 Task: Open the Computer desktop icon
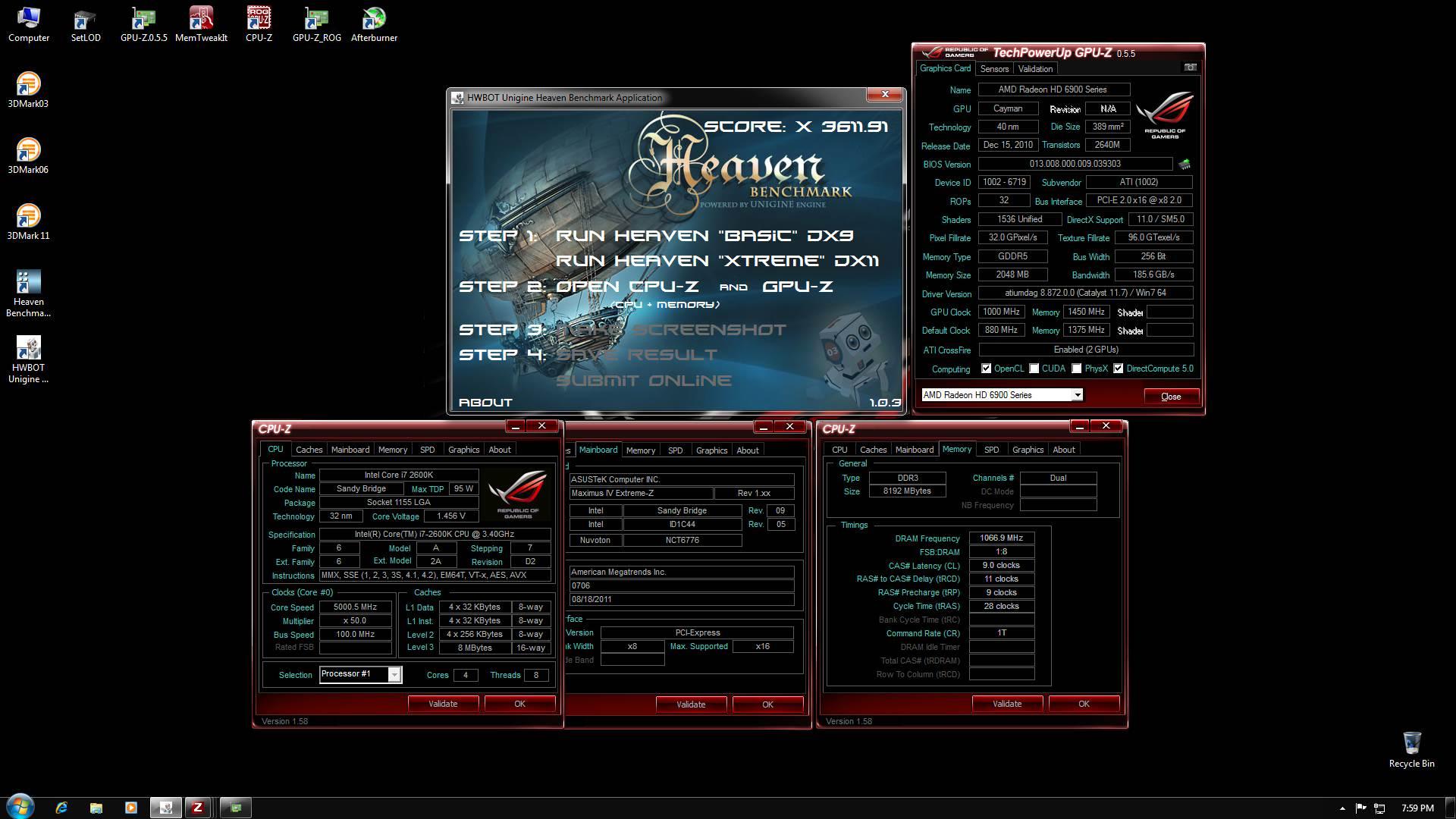(x=28, y=24)
